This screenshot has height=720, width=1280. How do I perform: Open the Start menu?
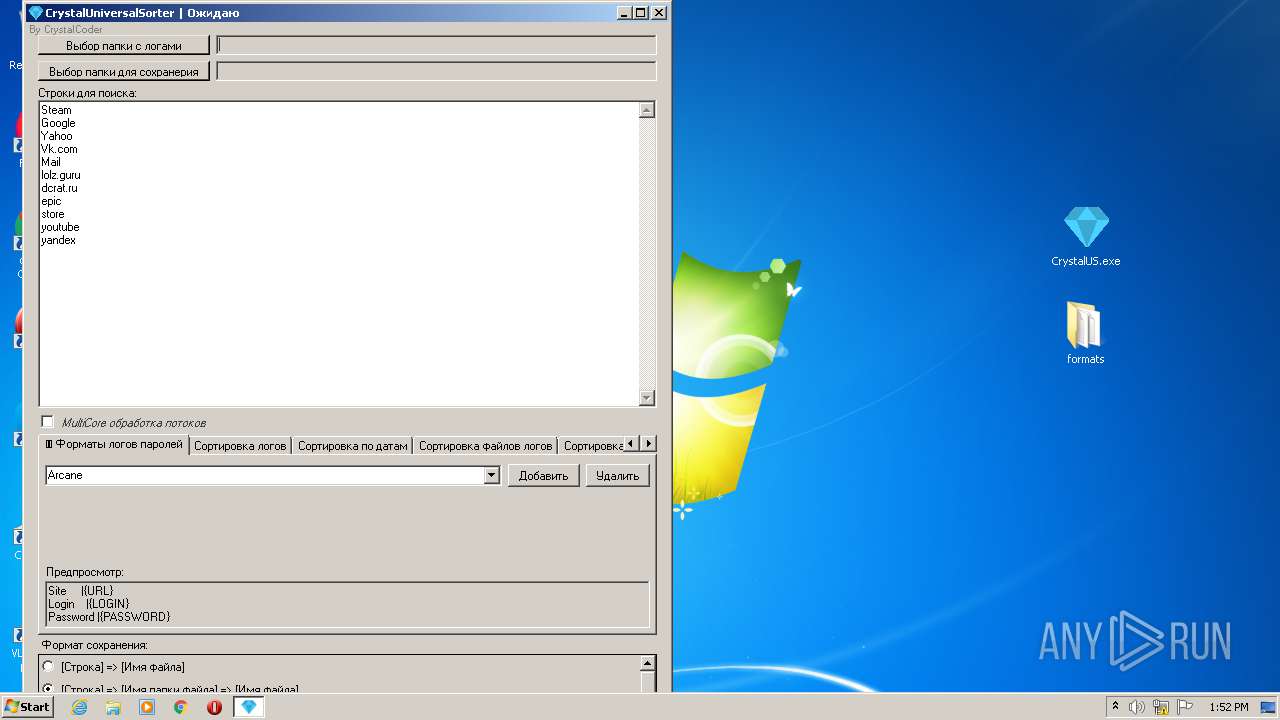click(28, 707)
